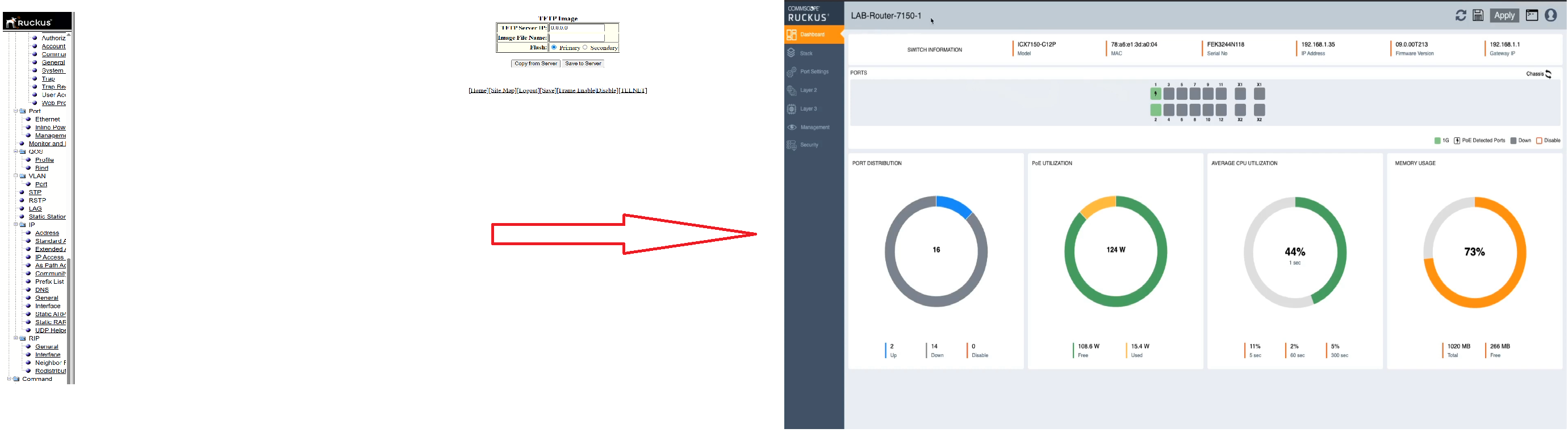Open the Dashboard sidebar item

[x=814, y=35]
